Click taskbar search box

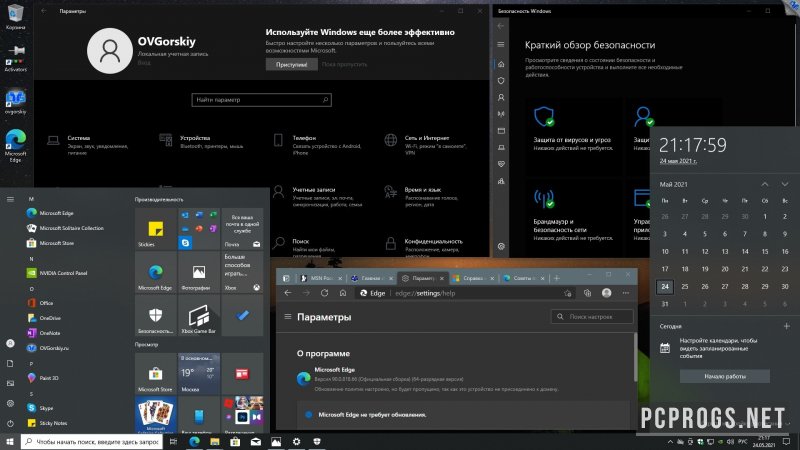(x=92, y=441)
